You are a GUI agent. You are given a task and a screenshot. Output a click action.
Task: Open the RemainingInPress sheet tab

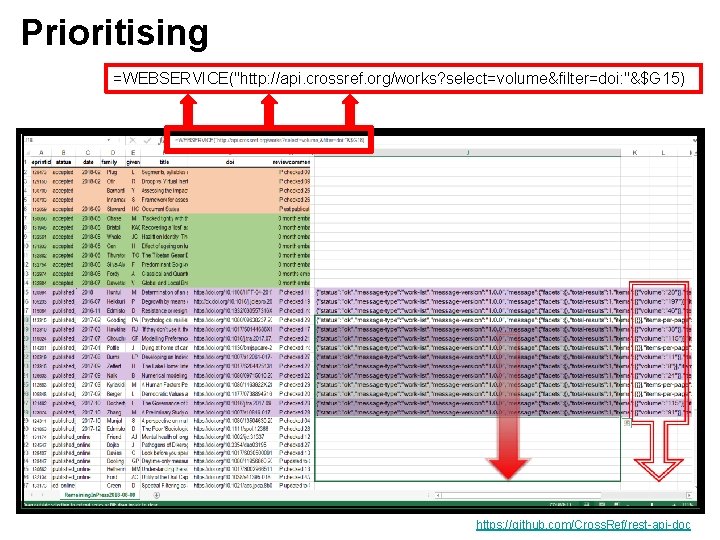click(x=100, y=495)
